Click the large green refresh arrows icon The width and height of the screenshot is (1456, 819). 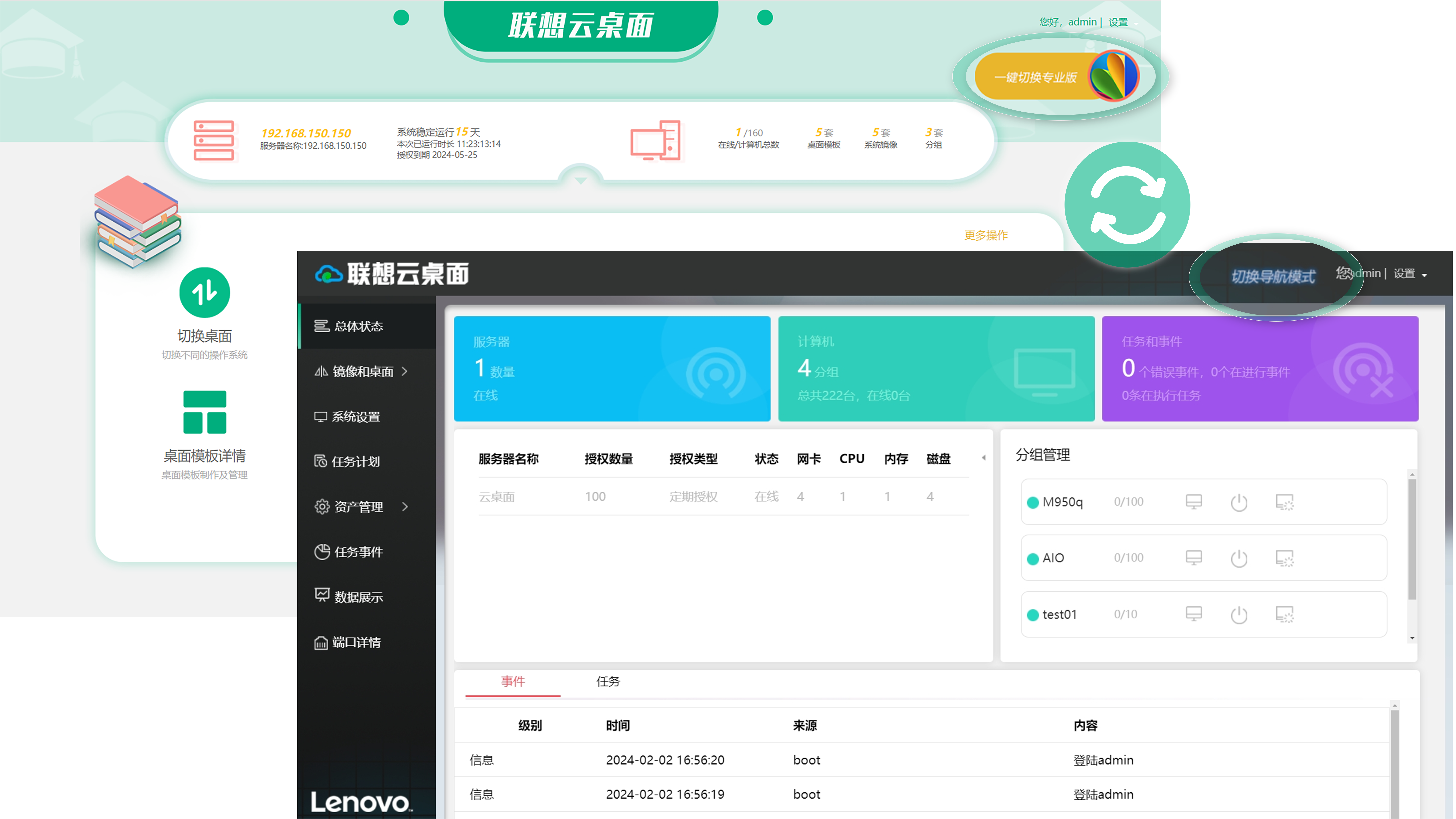pyautogui.click(x=1127, y=205)
